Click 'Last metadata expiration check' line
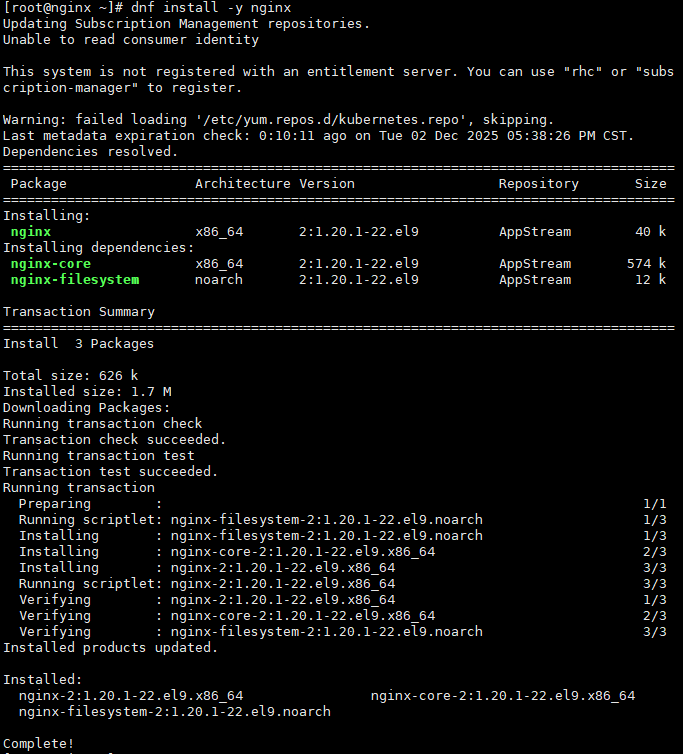 [318, 136]
